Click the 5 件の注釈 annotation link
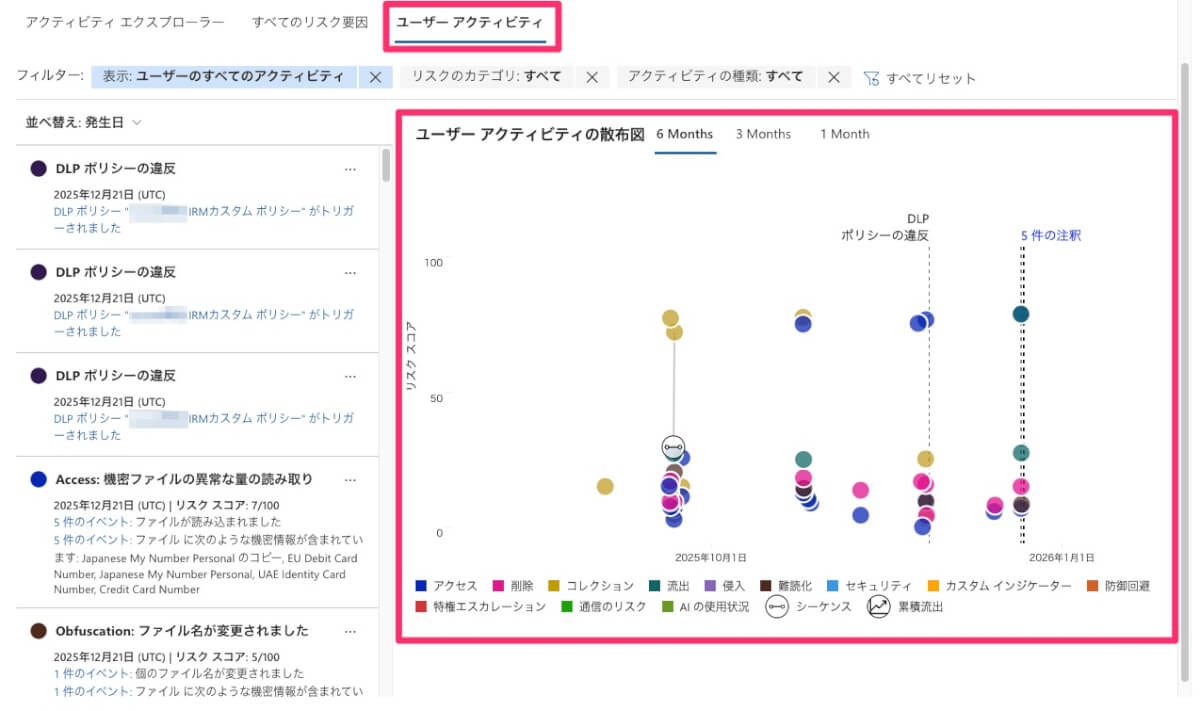This screenshot has width=1200, height=711. click(x=1050, y=236)
